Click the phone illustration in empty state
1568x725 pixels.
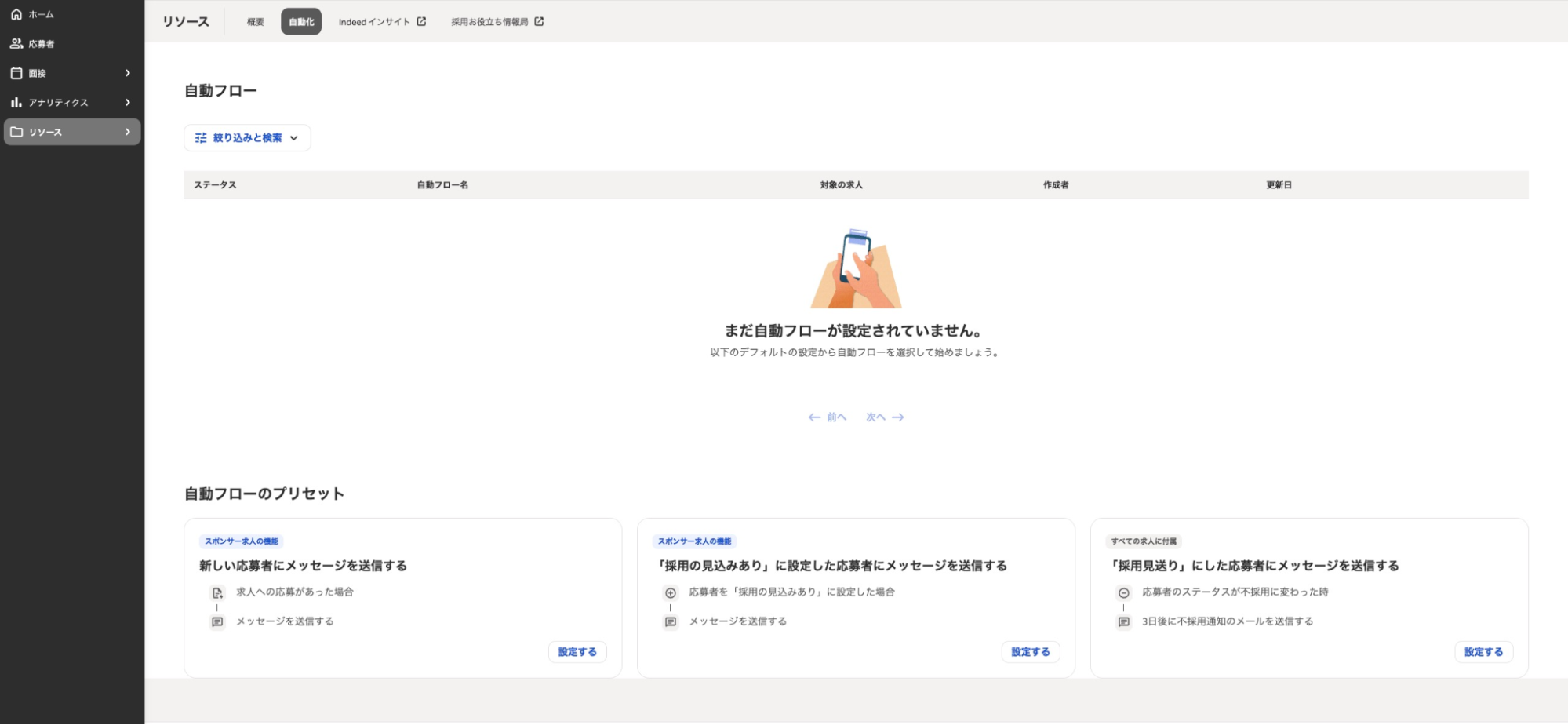[x=856, y=268]
